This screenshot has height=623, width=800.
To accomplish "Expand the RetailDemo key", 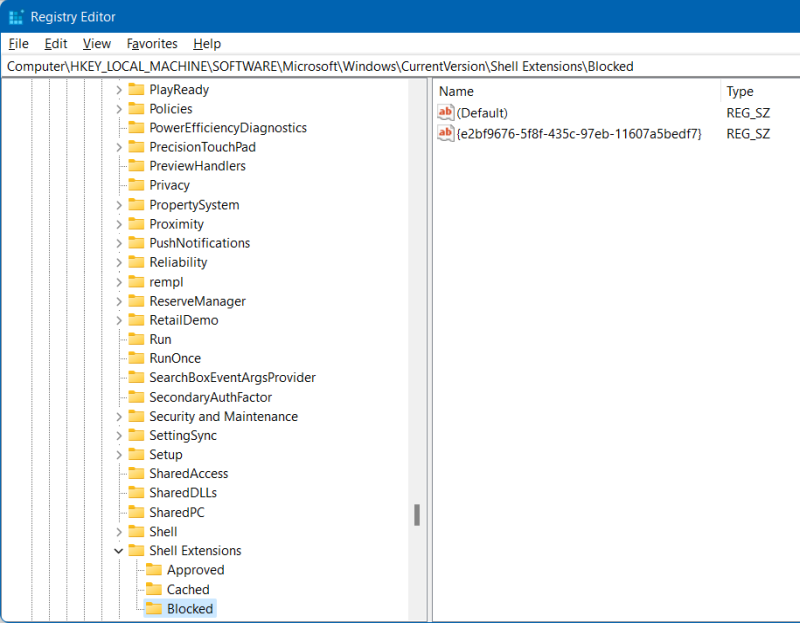I will (x=118, y=320).
